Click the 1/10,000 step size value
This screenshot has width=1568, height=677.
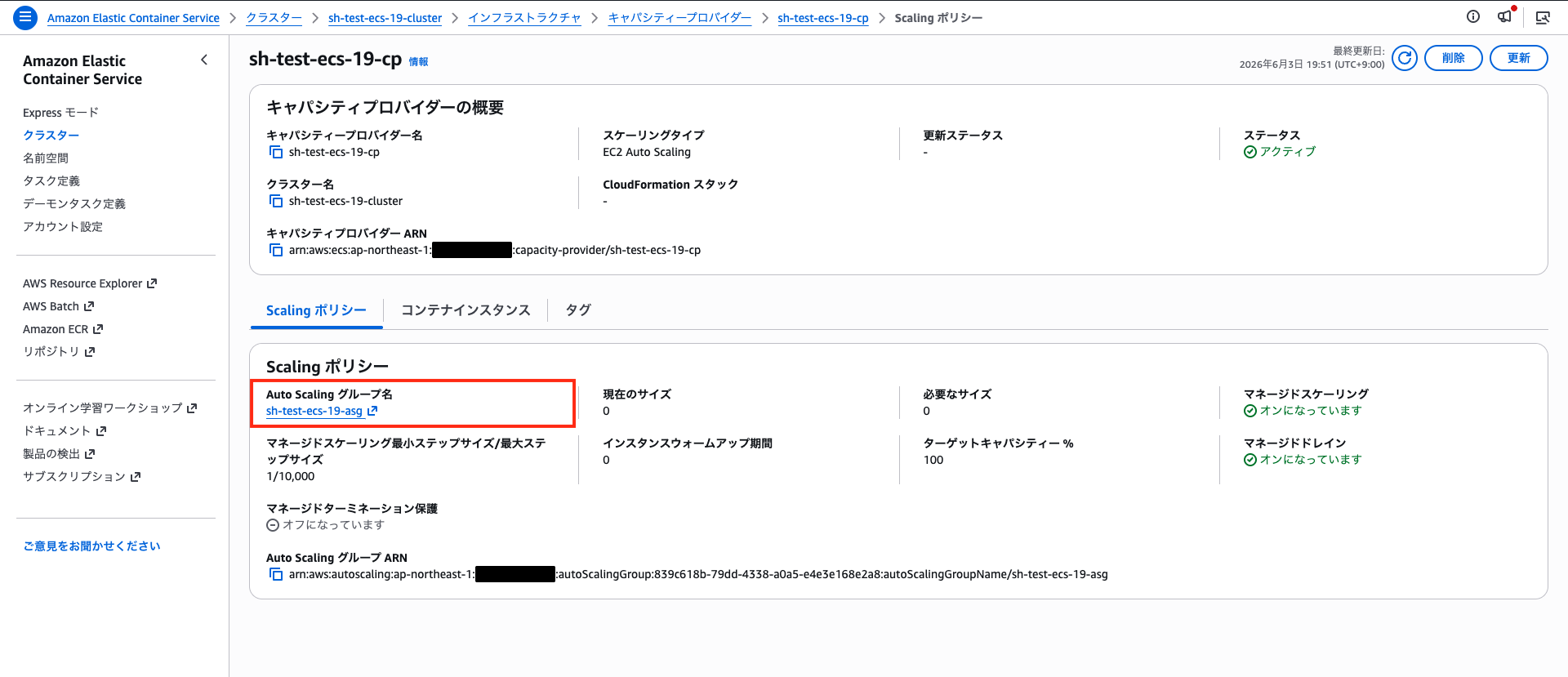point(290,476)
